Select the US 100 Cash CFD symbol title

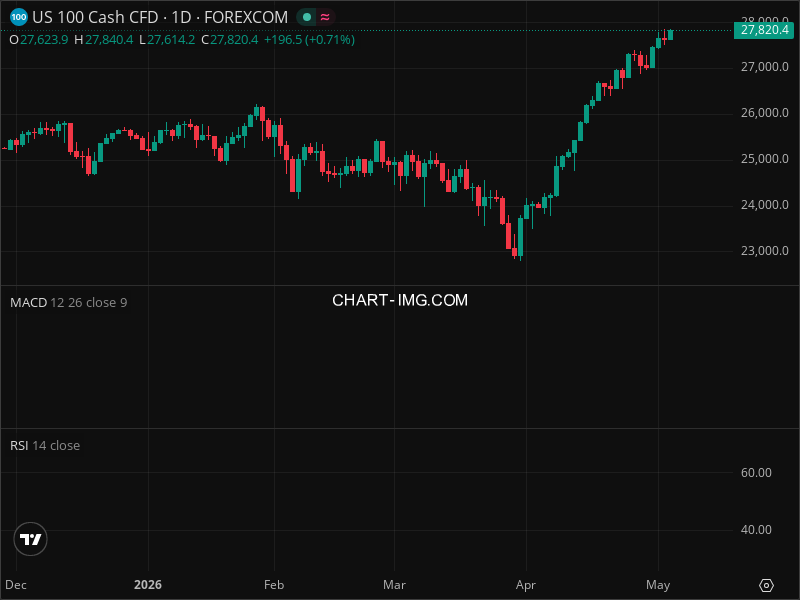(160, 17)
